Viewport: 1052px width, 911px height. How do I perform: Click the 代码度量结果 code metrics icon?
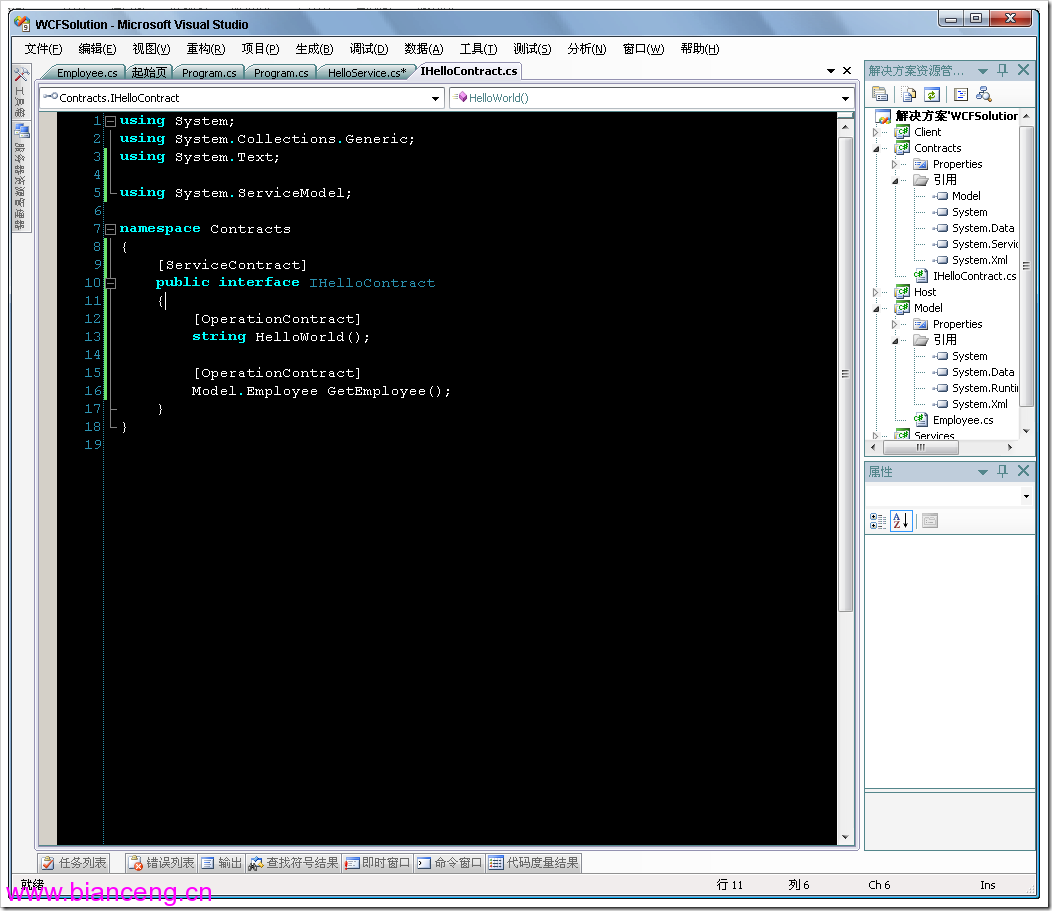point(496,863)
